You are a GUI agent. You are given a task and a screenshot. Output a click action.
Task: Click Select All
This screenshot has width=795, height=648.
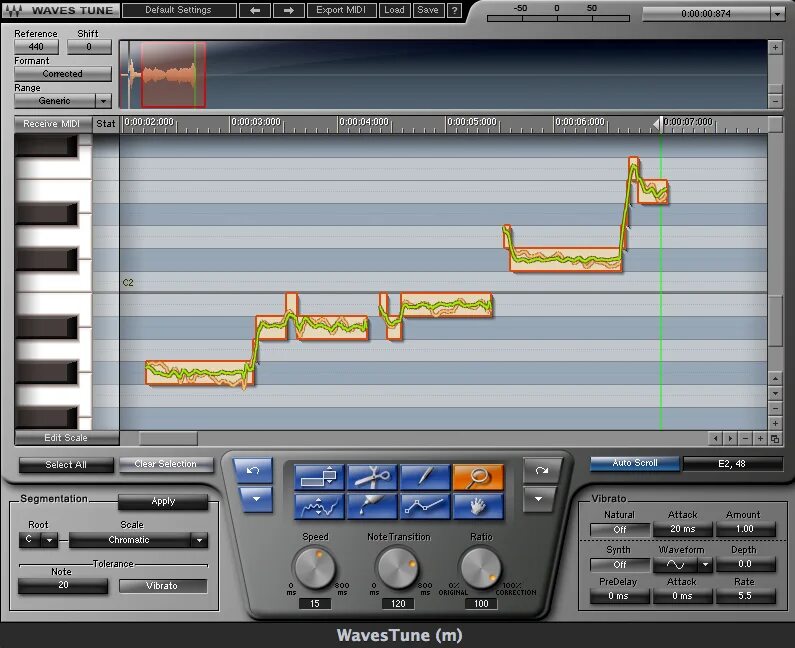[x=66, y=465]
